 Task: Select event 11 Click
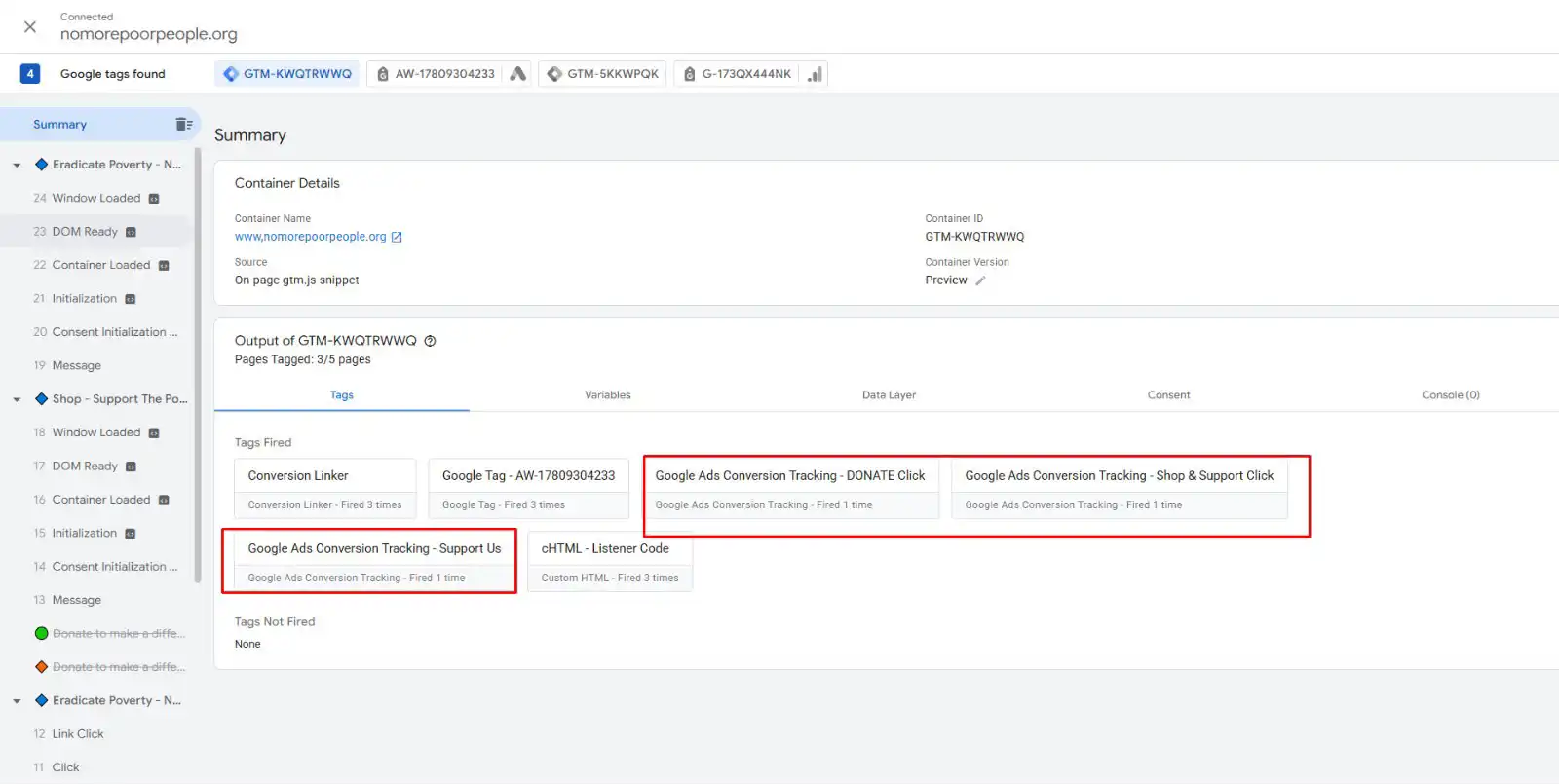point(97,768)
